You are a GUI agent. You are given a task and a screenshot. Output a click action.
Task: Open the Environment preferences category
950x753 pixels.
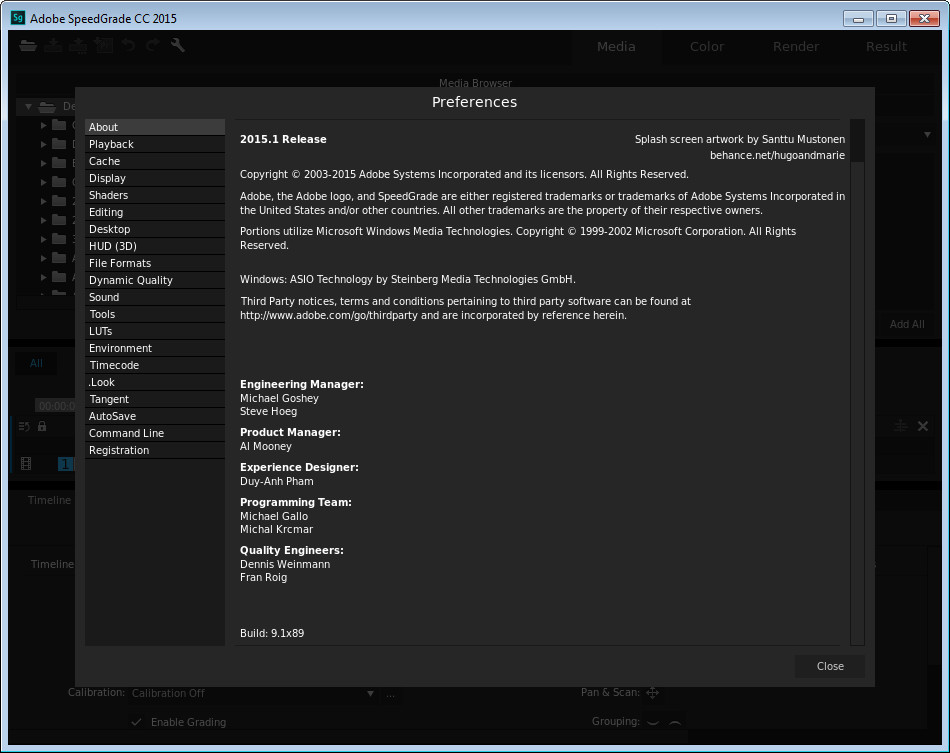154,348
